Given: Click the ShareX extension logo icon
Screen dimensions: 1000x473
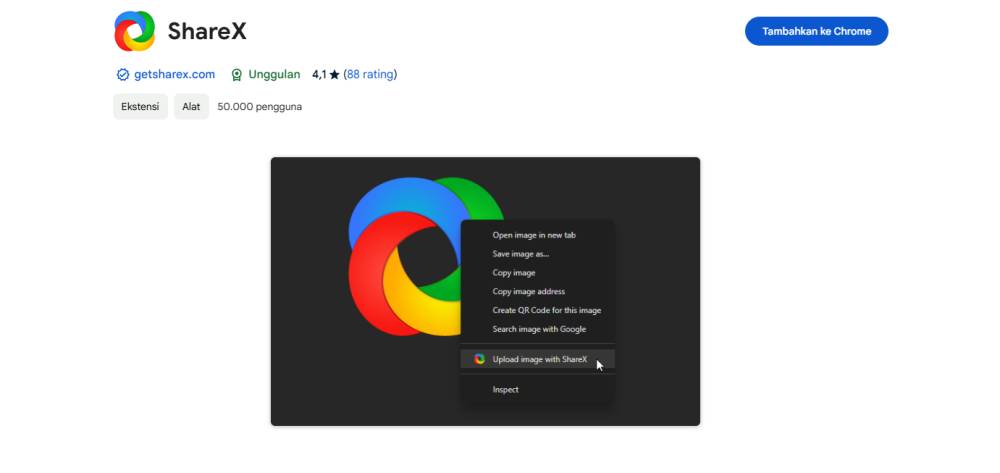Looking at the screenshot, I should tap(135, 31).
